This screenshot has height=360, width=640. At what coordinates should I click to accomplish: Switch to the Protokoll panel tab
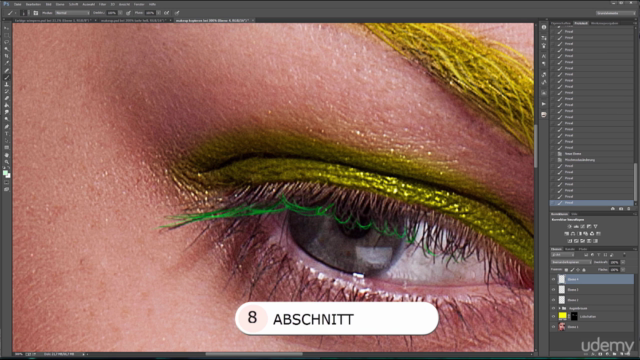[x=581, y=23]
